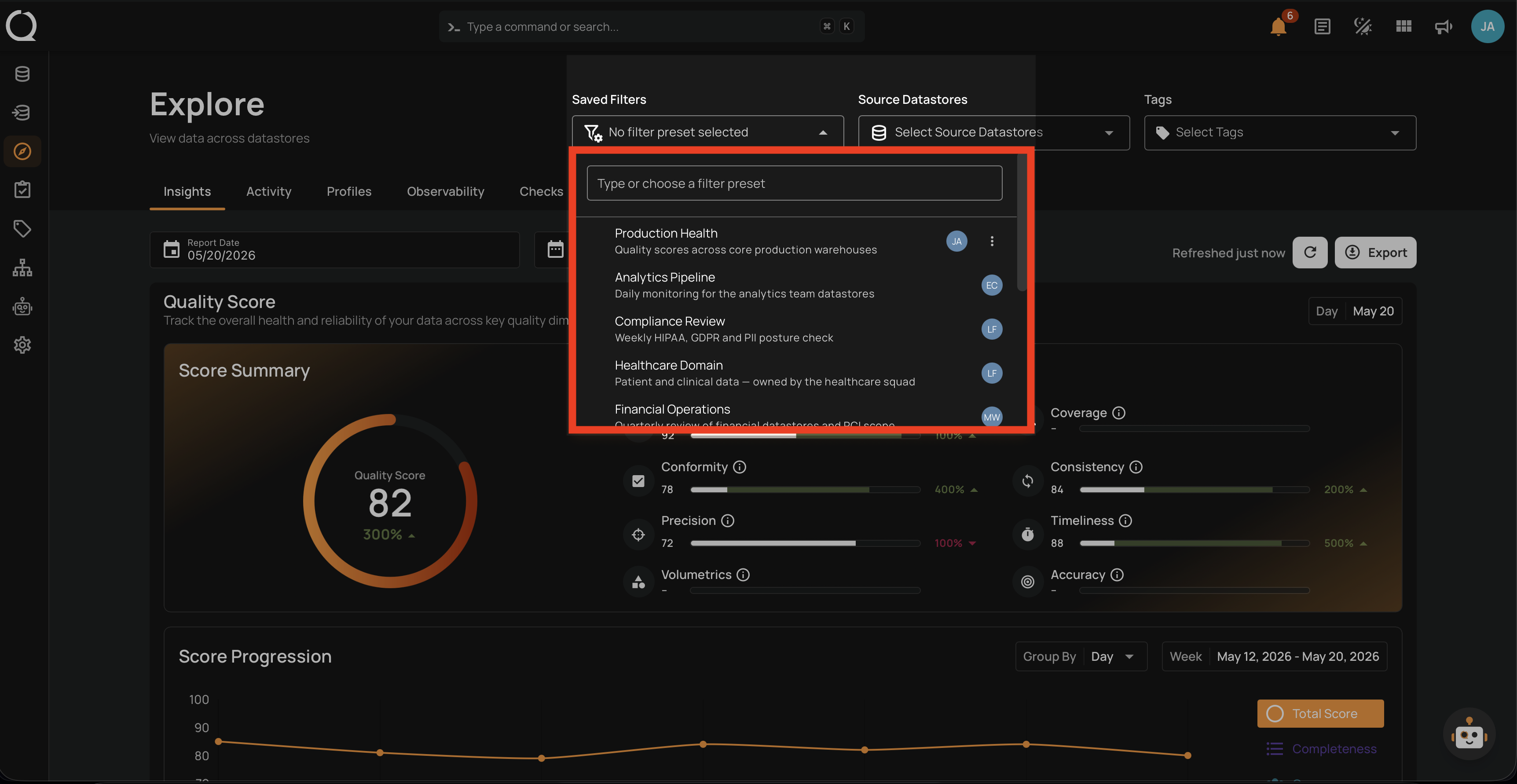Open the Select Tags dropdown
This screenshot has width=1517, height=784.
[1280, 132]
